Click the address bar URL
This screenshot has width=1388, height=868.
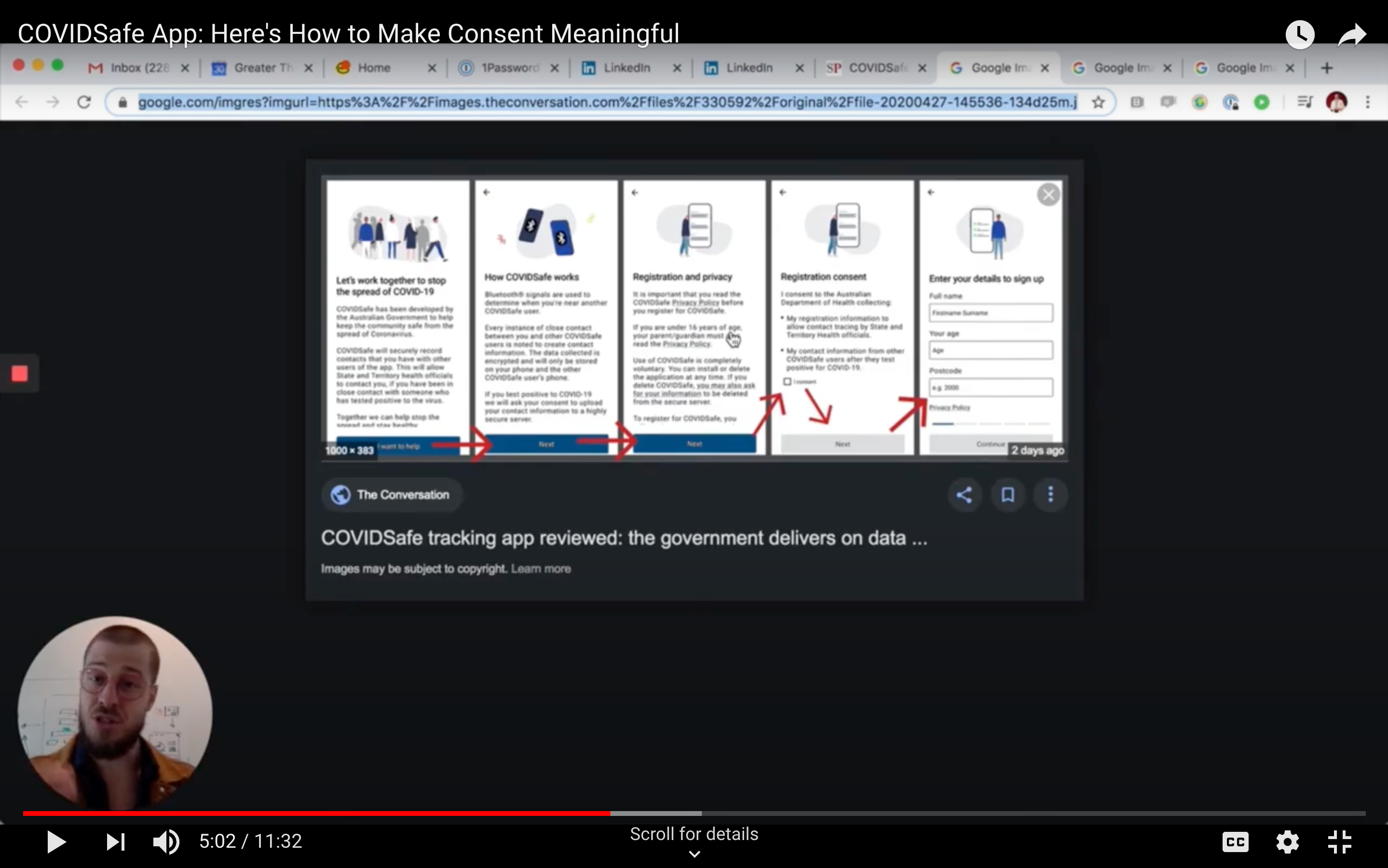coord(607,102)
